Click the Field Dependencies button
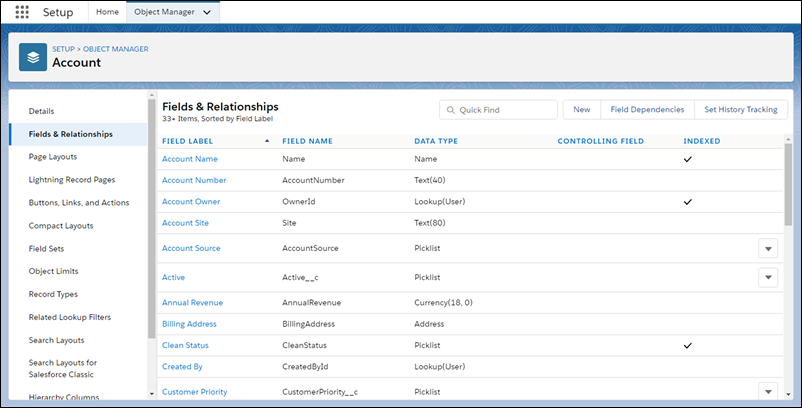Screen dimensions: 802x408 tap(647, 110)
